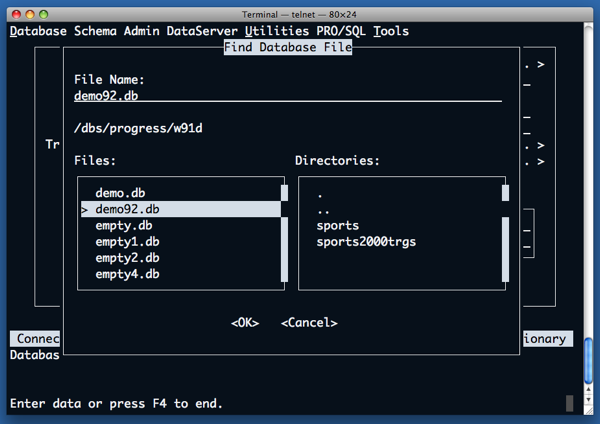Viewport: 600px width, 424px height.
Task: Click the File Name input field
Action: pyautogui.click(x=288, y=96)
